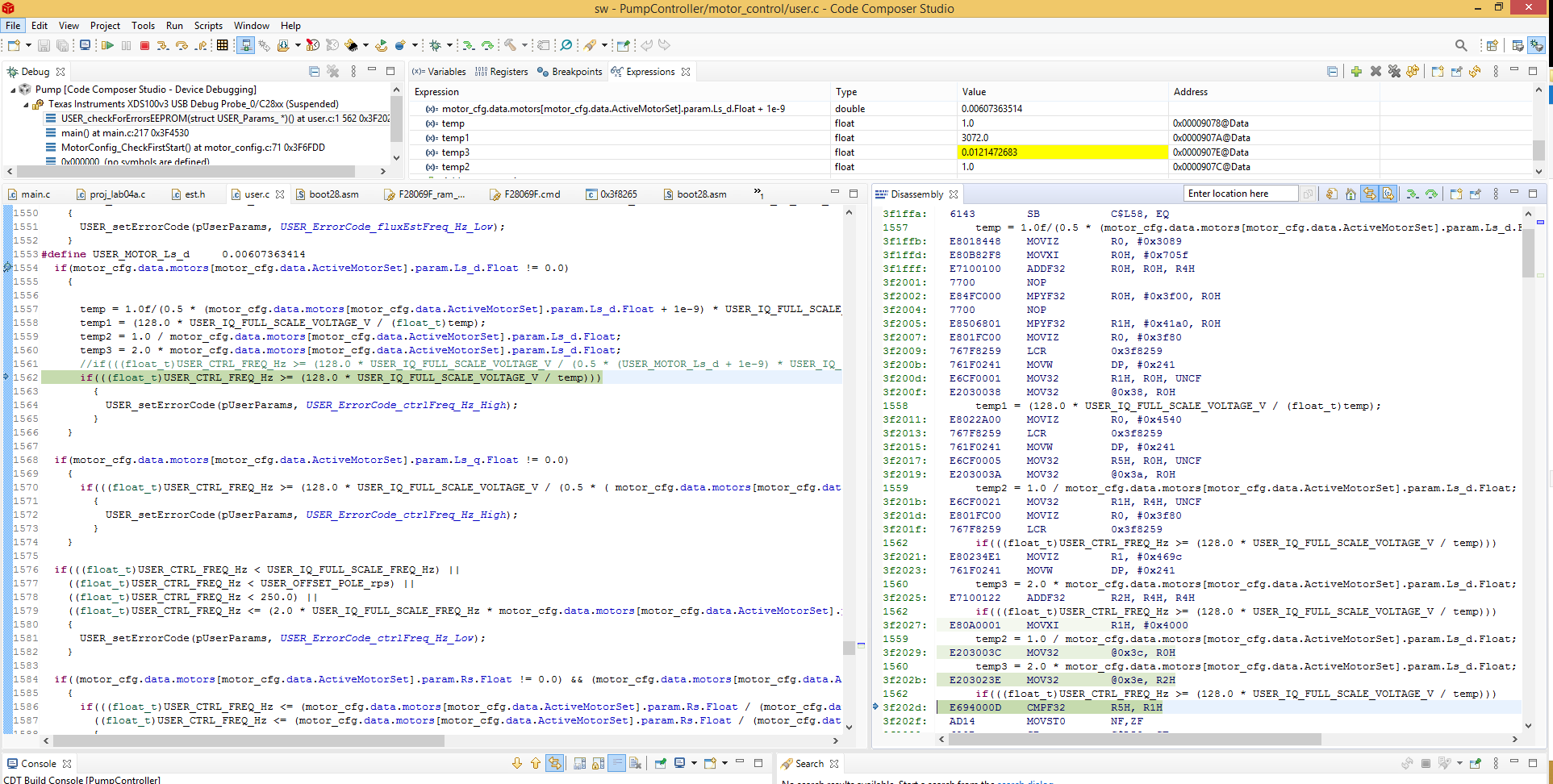Viewport: 1553px width, 784px height.
Task: Toggle the highlighted real-time mode toolbar button
Action: pos(245,46)
